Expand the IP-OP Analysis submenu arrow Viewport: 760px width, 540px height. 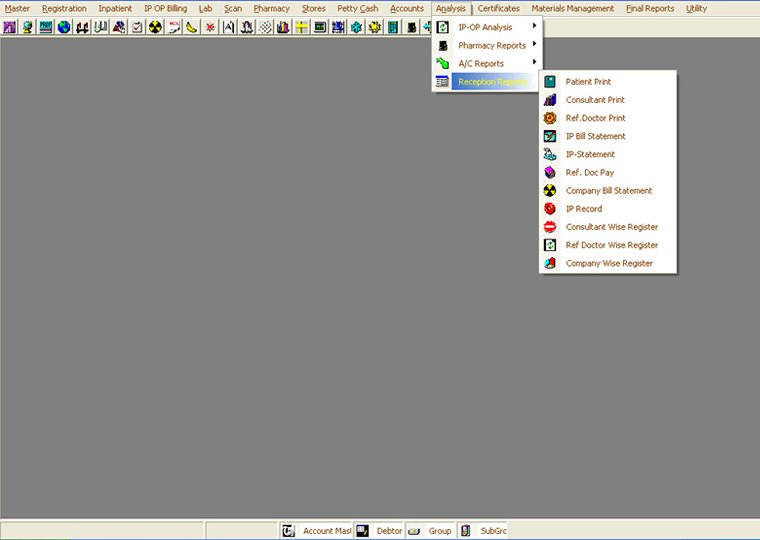tap(534, 25)
